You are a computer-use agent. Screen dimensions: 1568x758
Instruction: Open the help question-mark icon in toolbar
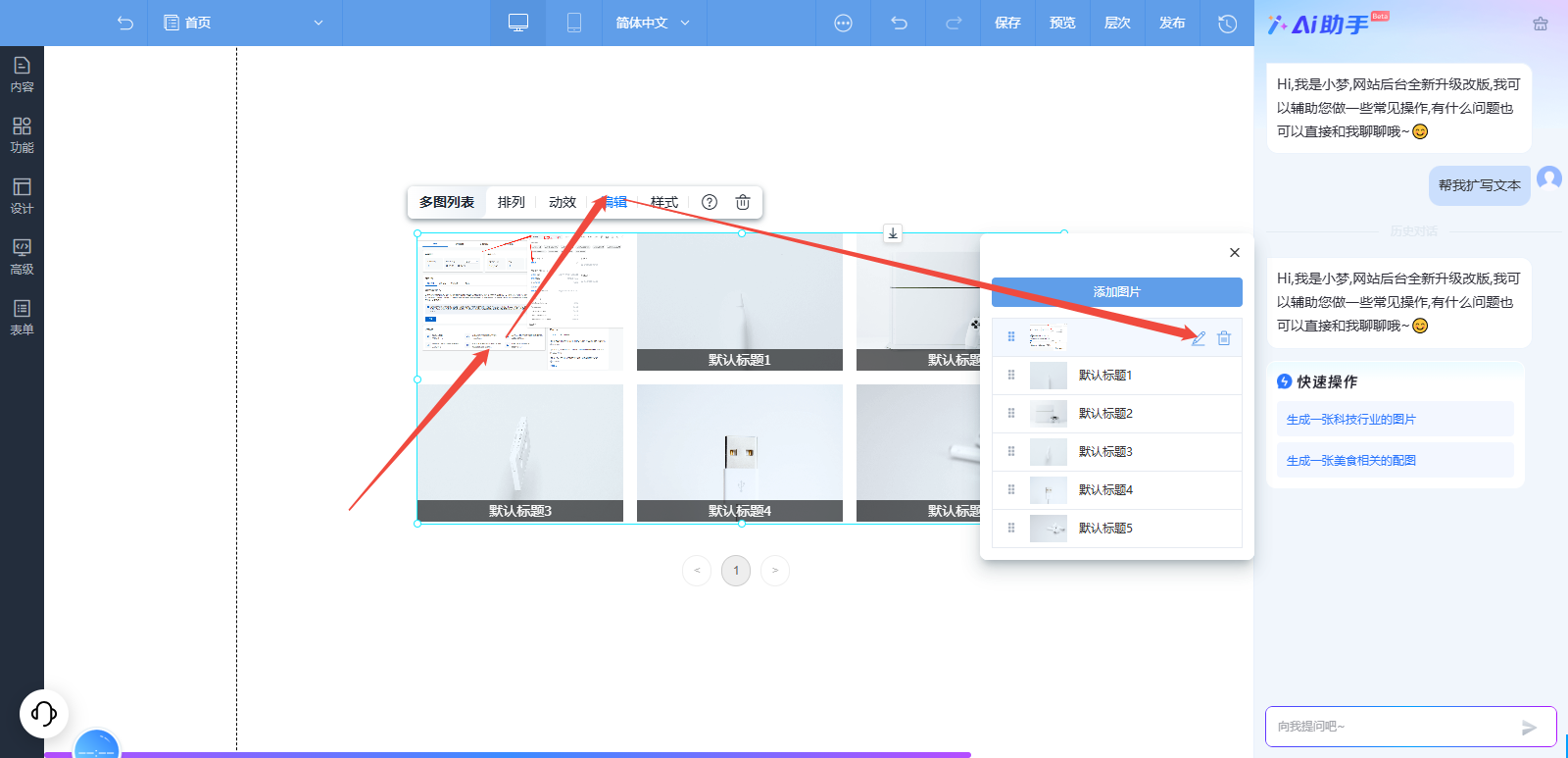coord(710,202)
